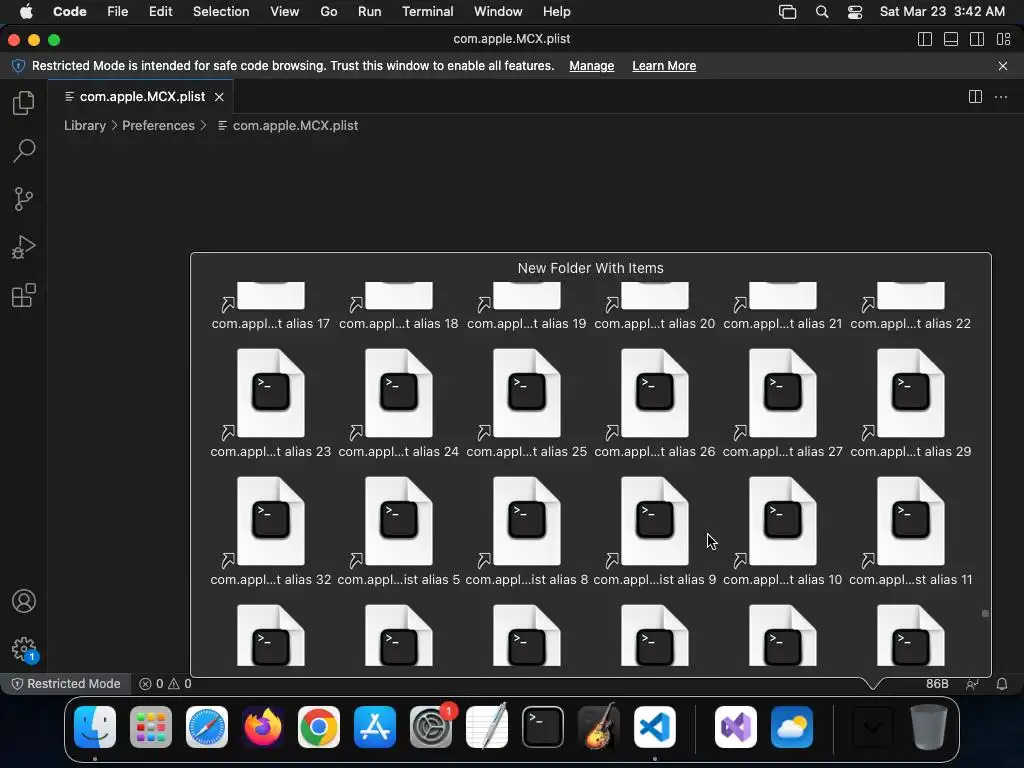Viewport: 1024px width, 768px height.
Task: Open the cloud weather app in Dock
Action: (x=792, y=727)
